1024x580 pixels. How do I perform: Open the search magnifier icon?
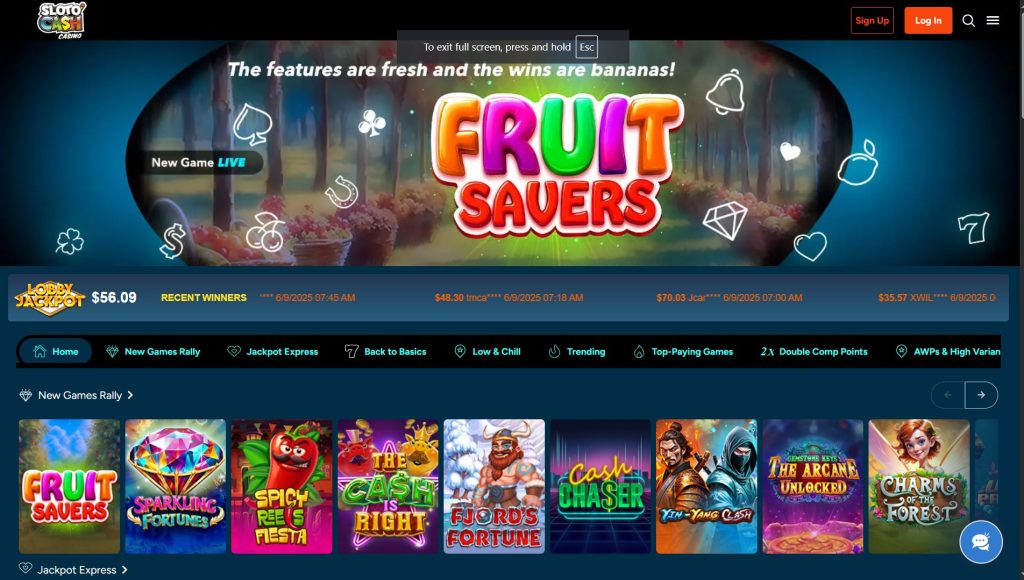968,21
